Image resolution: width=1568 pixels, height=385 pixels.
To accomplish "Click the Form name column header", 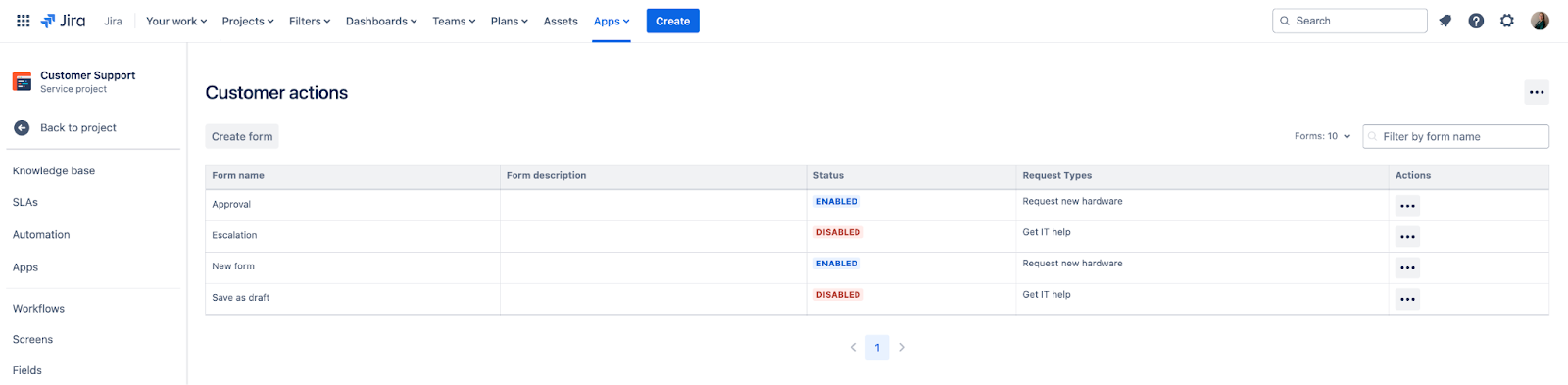I will pyautogui.click(x=238, y=175).
